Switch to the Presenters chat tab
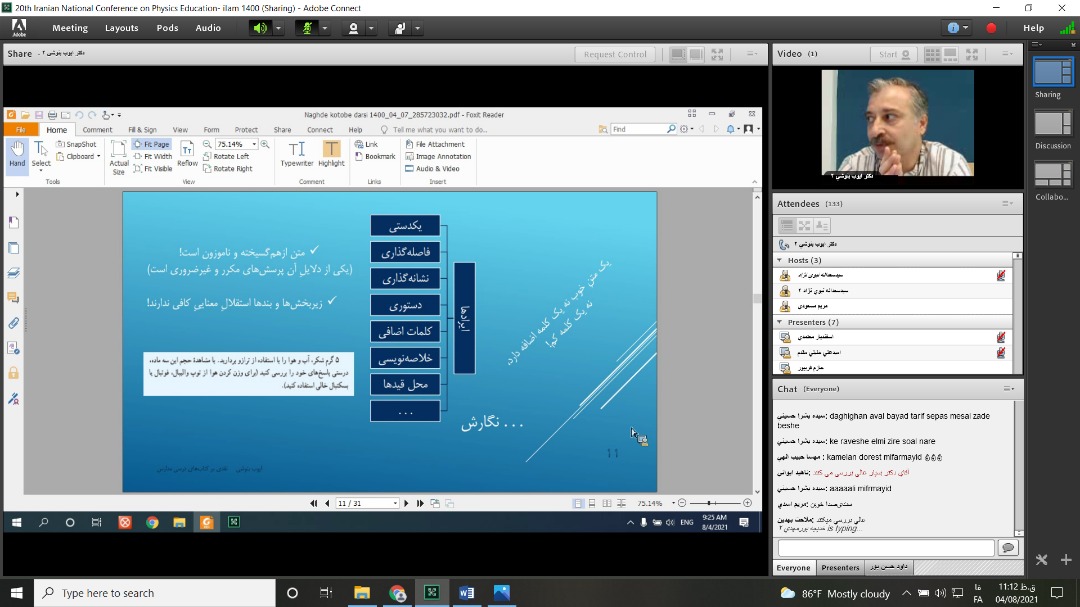Viewport: 1080px width, 607px height. click(840, 568)
